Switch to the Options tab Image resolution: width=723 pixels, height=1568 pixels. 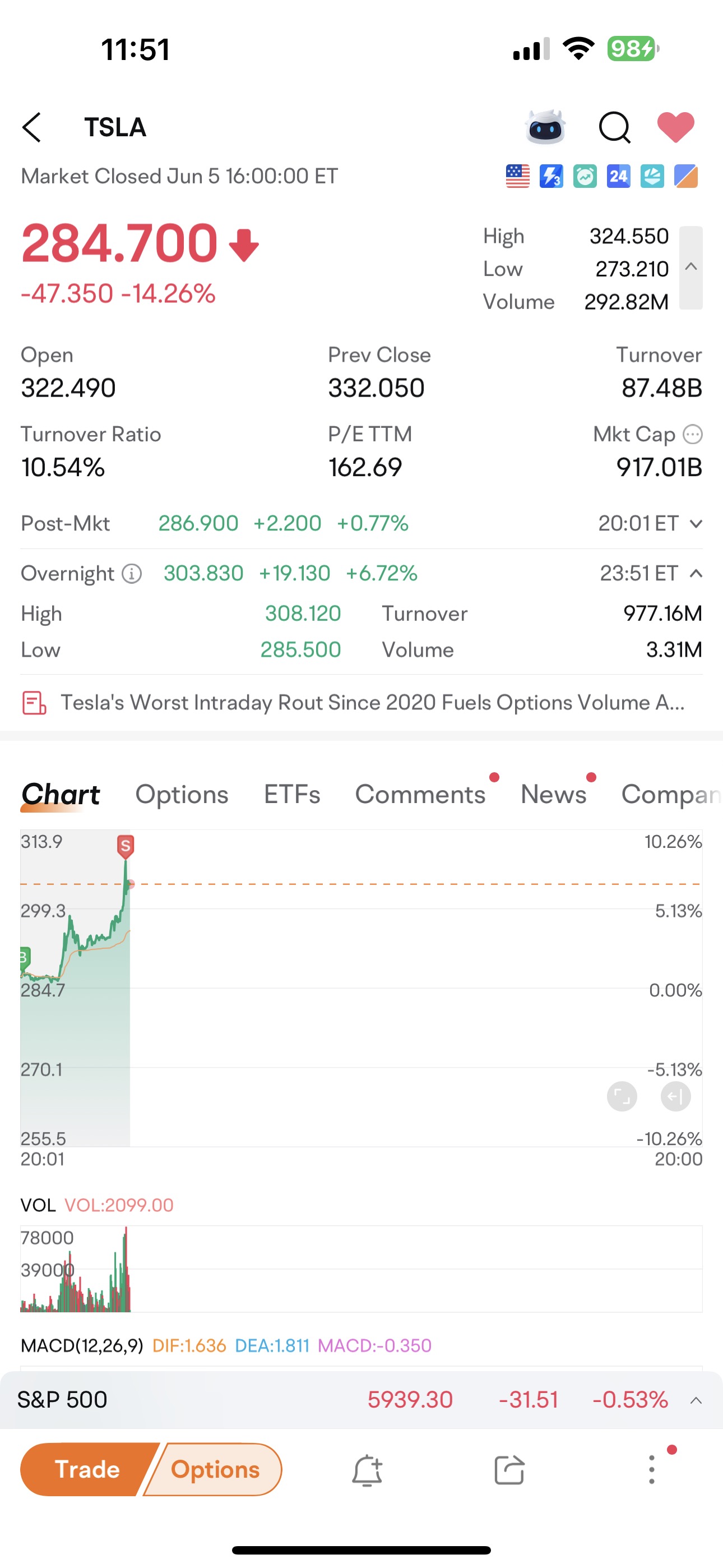click(182, 794)
